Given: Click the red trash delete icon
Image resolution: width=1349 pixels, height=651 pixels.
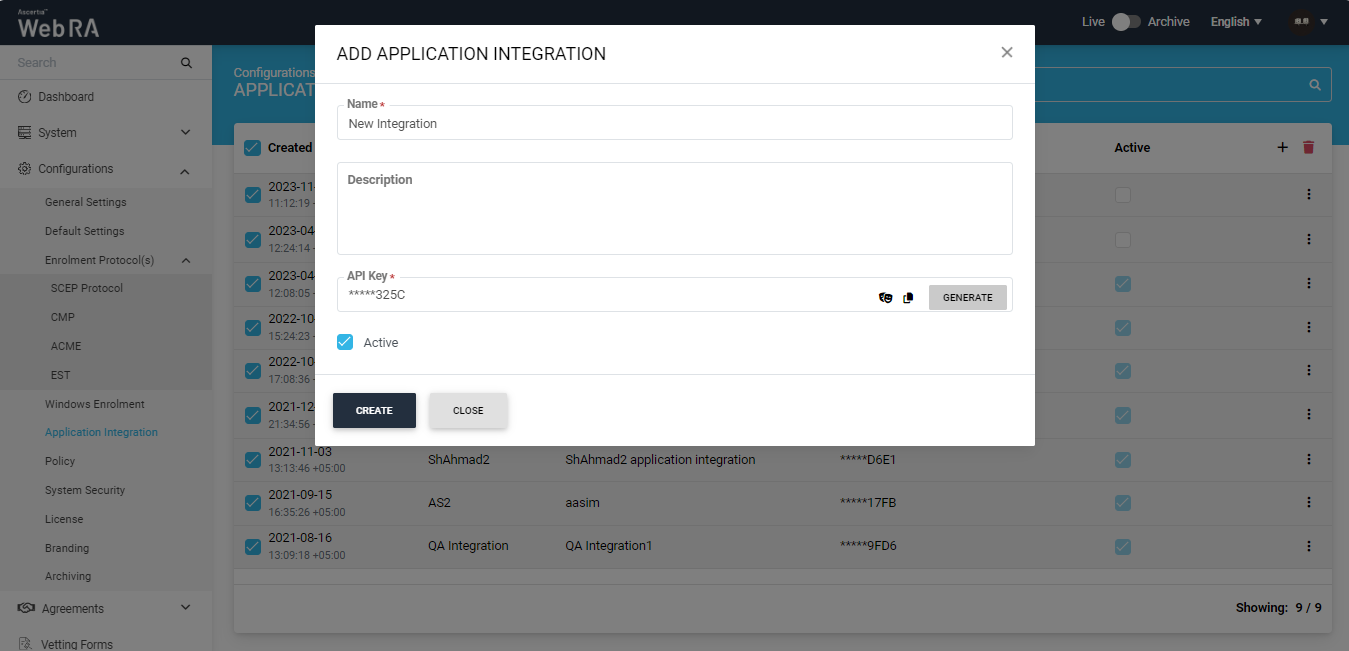Looking at the screenshot, I should click(1308, 147).
